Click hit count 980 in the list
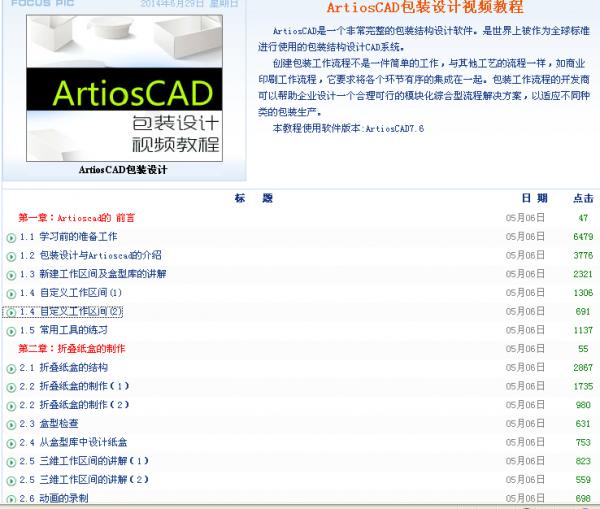 pos(583,405)
